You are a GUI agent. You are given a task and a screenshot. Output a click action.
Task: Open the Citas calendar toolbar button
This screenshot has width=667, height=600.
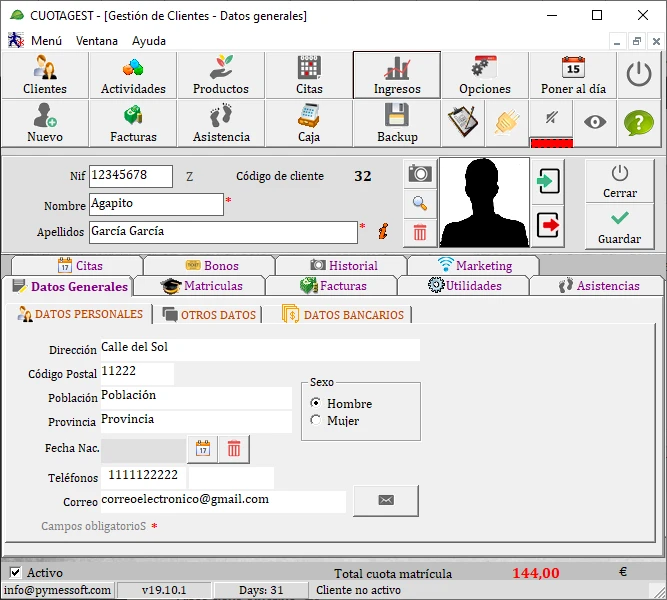point(309,75)
